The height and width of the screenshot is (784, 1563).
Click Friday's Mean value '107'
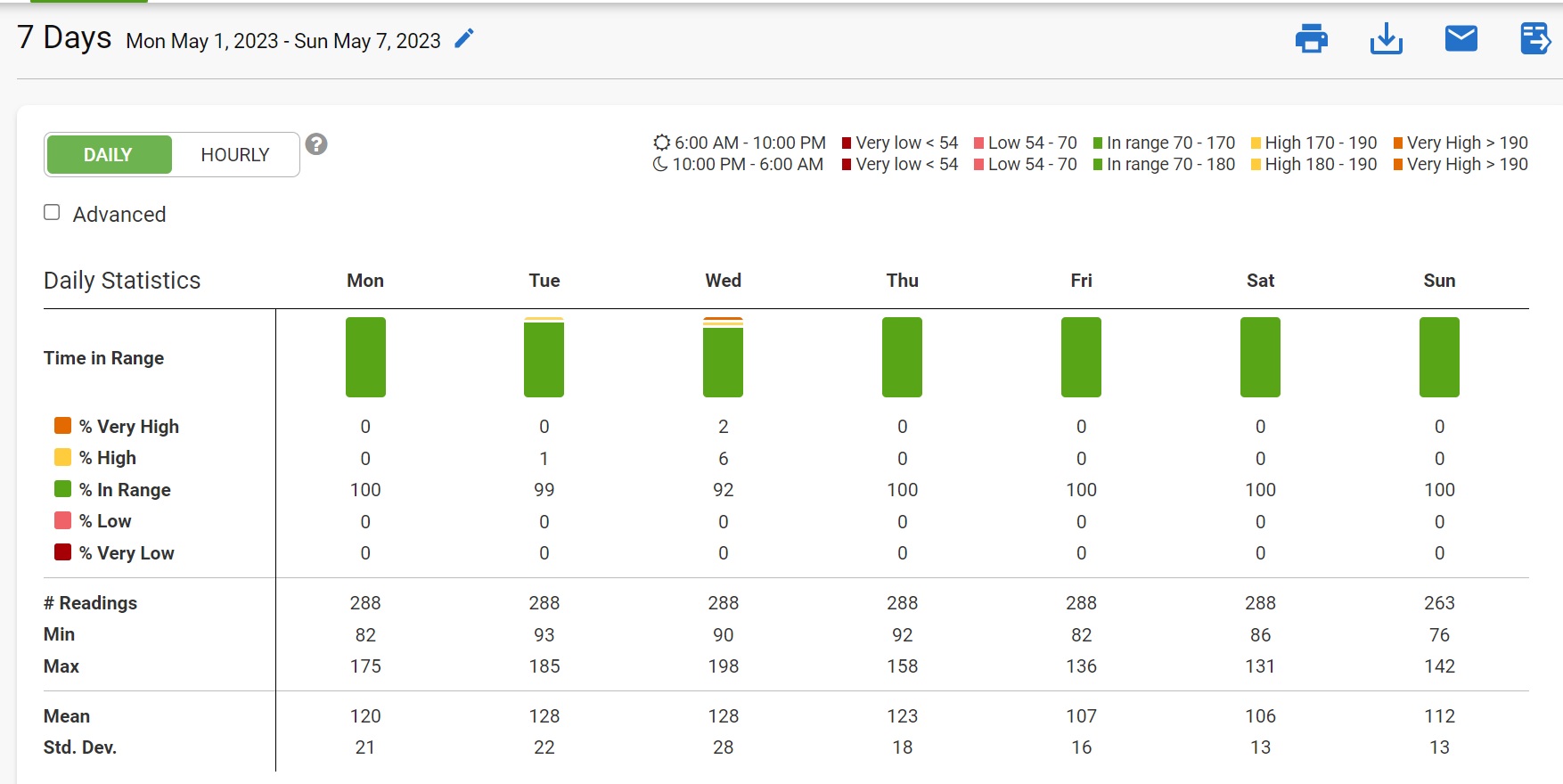pyautogui.click(x=1081, y=716)
